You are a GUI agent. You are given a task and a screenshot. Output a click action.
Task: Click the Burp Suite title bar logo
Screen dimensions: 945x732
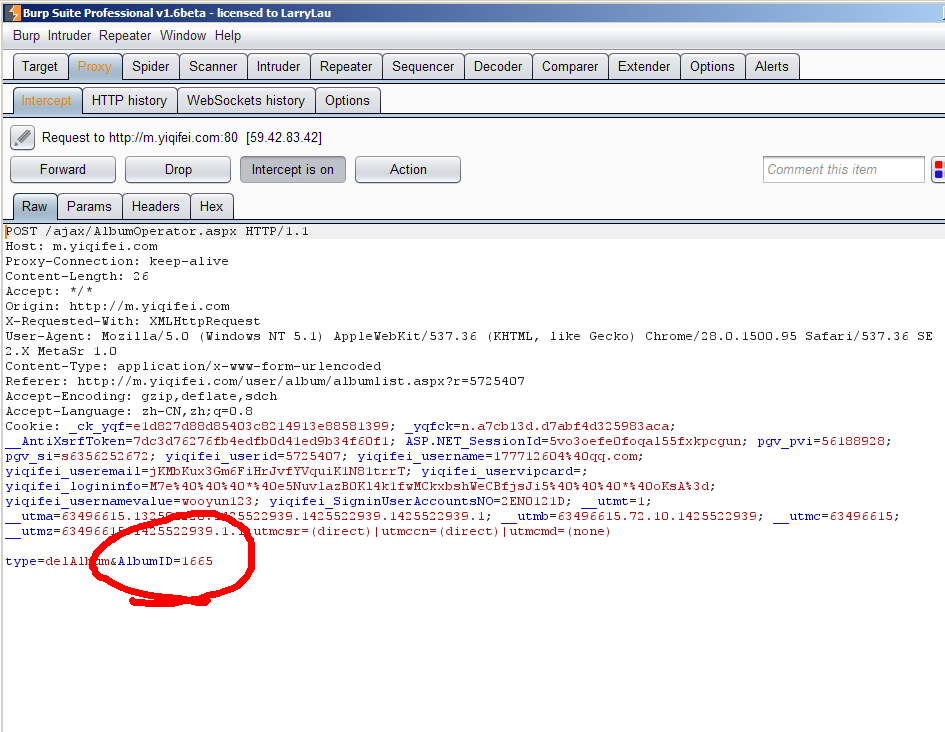point(14,12)
